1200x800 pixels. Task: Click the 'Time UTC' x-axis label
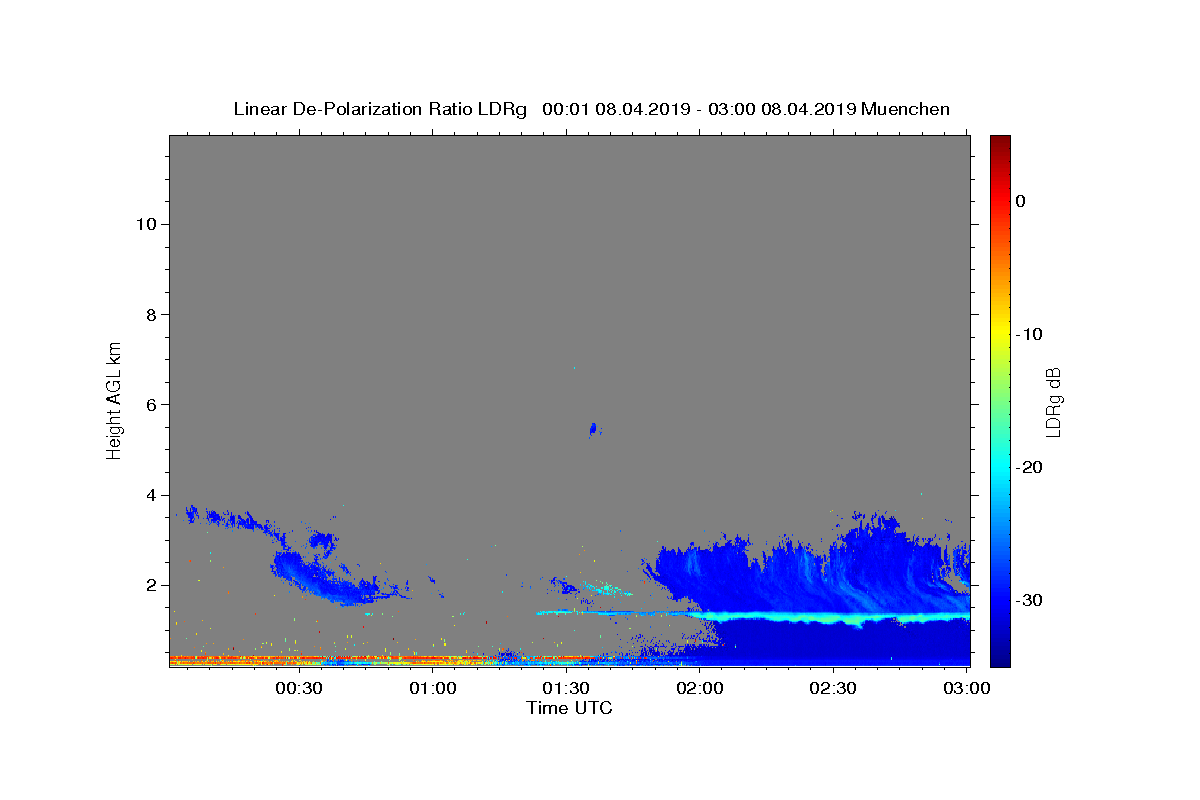click(569, 708)
